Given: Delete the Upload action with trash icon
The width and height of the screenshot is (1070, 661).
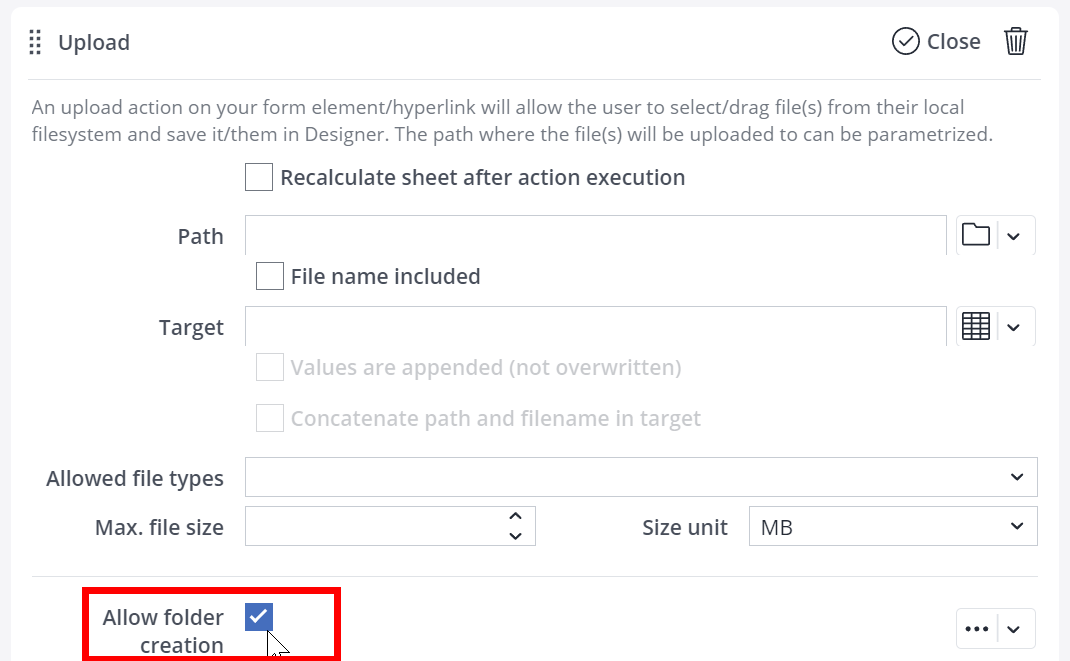Looking at the screenshot, I should (1016, 41).
